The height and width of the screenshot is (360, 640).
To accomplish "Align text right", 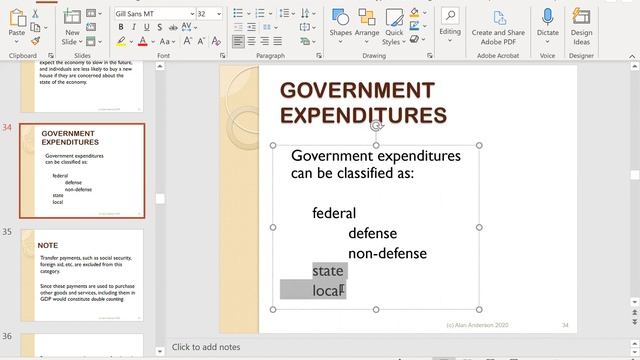I will pos(264,41).
